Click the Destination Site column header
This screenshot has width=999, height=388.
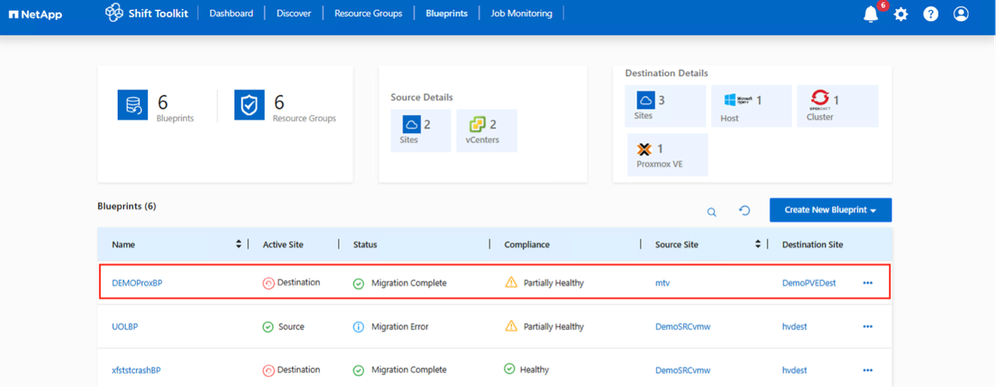coord(812,245)
